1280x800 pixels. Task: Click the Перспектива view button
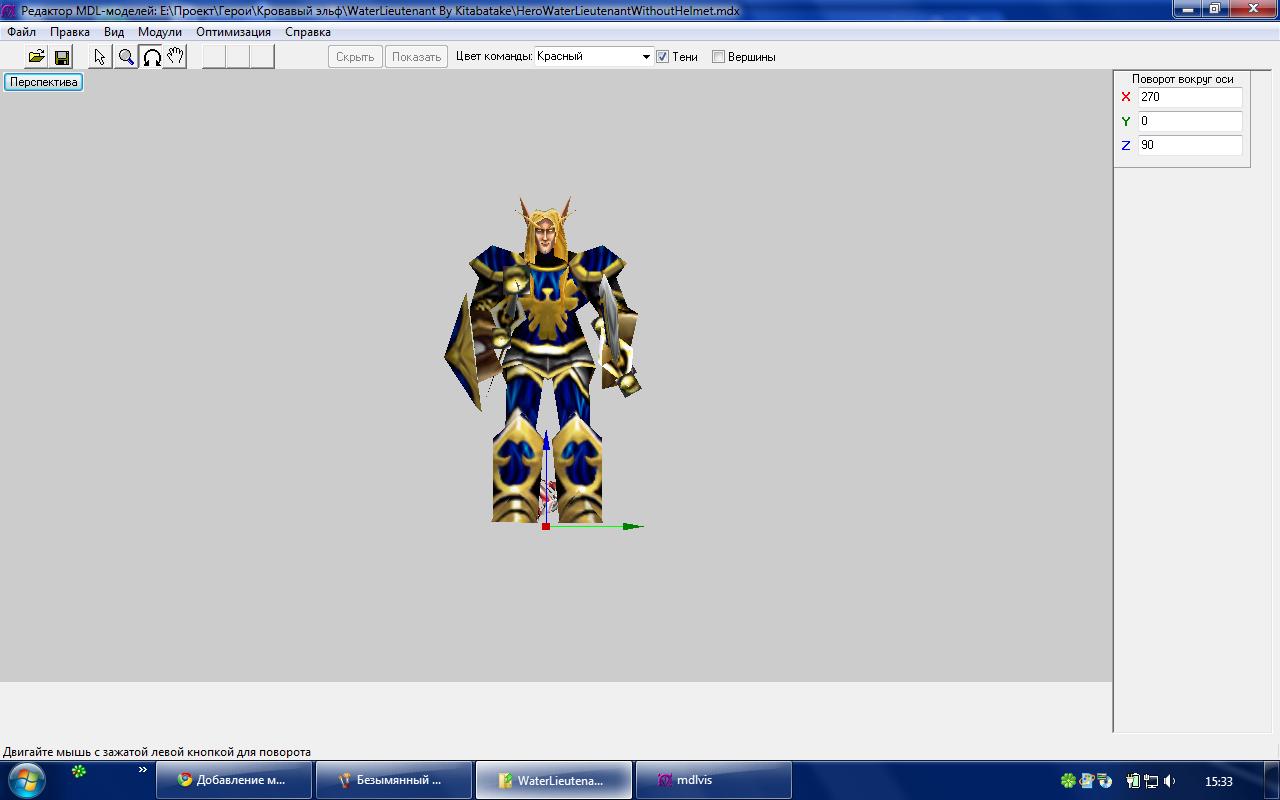coord(44,82)
